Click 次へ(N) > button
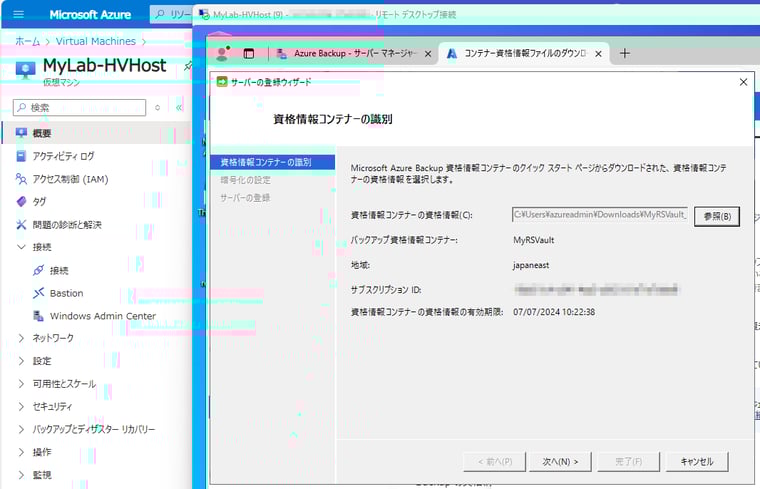This screenshot has height=489, width=760. pos(560,462)
